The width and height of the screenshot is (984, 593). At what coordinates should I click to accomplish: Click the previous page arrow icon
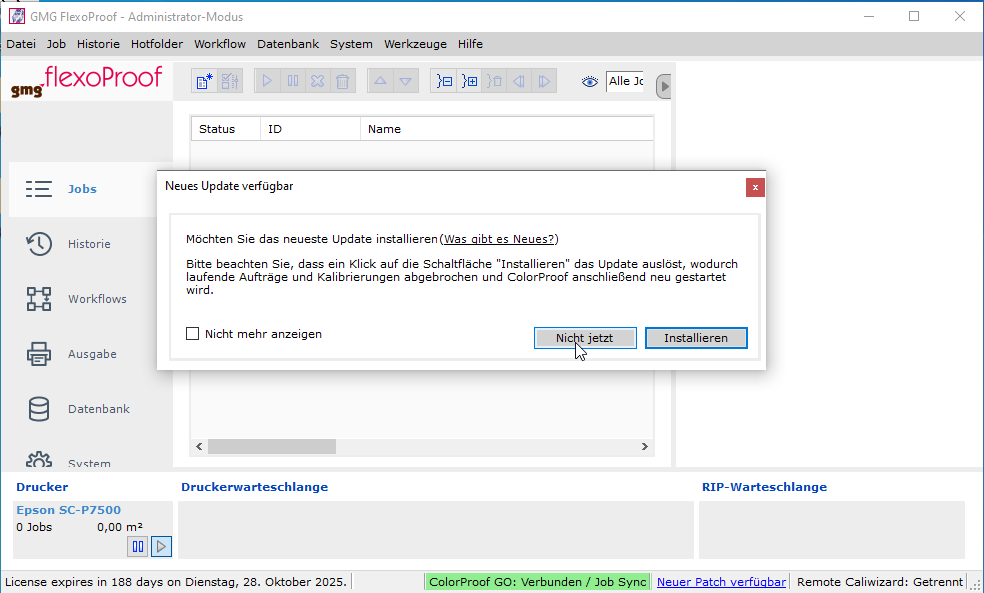(x=519, y=81)
